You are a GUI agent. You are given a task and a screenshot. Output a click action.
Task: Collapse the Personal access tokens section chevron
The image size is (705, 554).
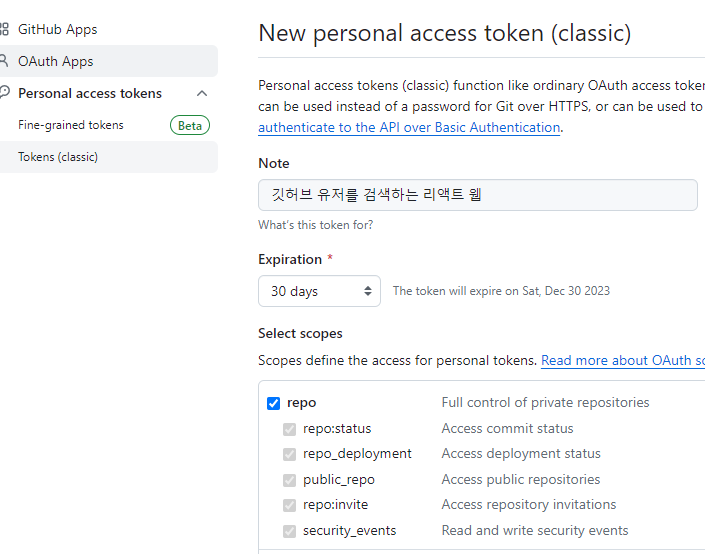pyautogui.click(x=202, y=93)
